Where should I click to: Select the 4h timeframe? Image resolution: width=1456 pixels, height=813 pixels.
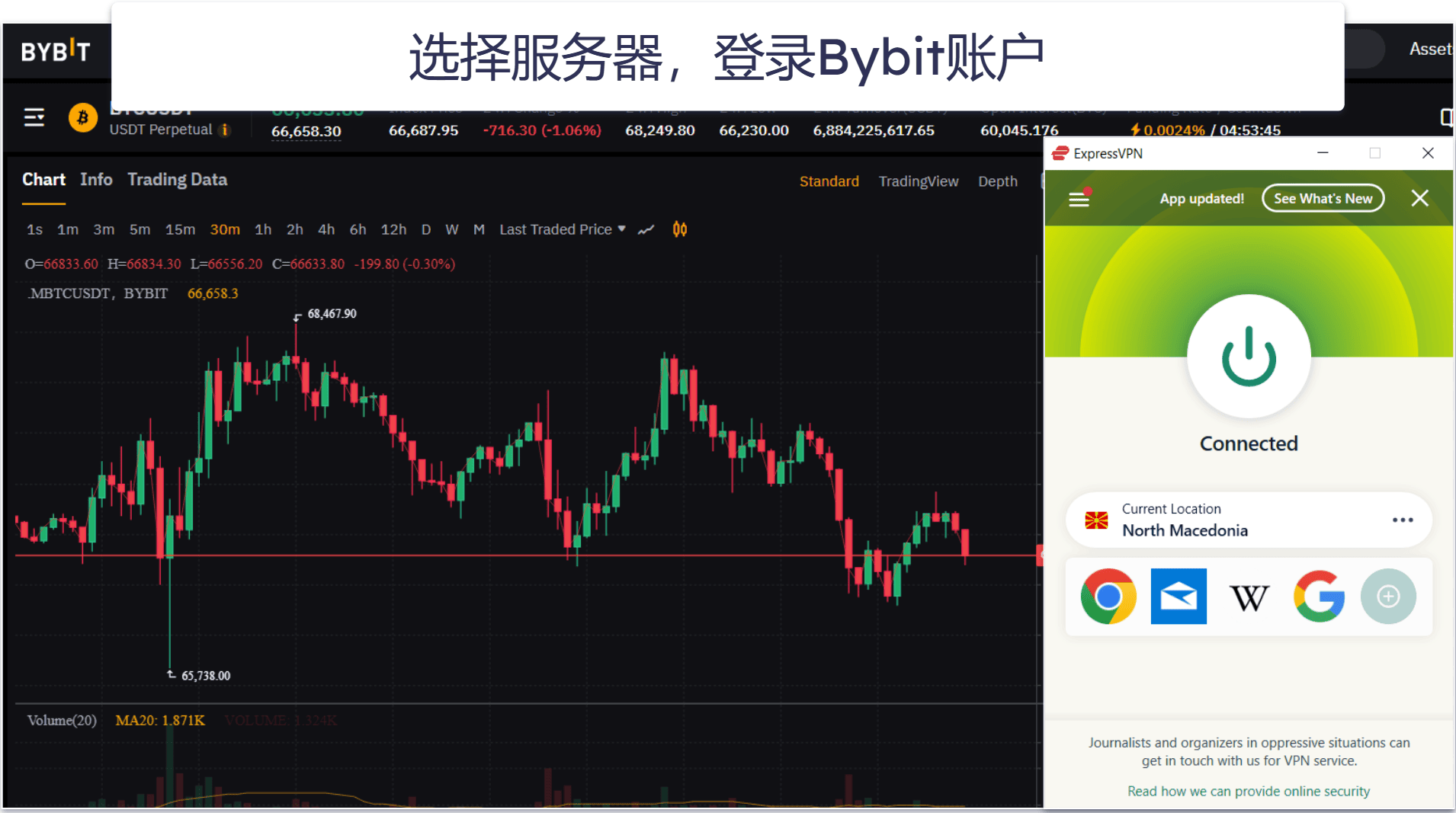[326, 230]
